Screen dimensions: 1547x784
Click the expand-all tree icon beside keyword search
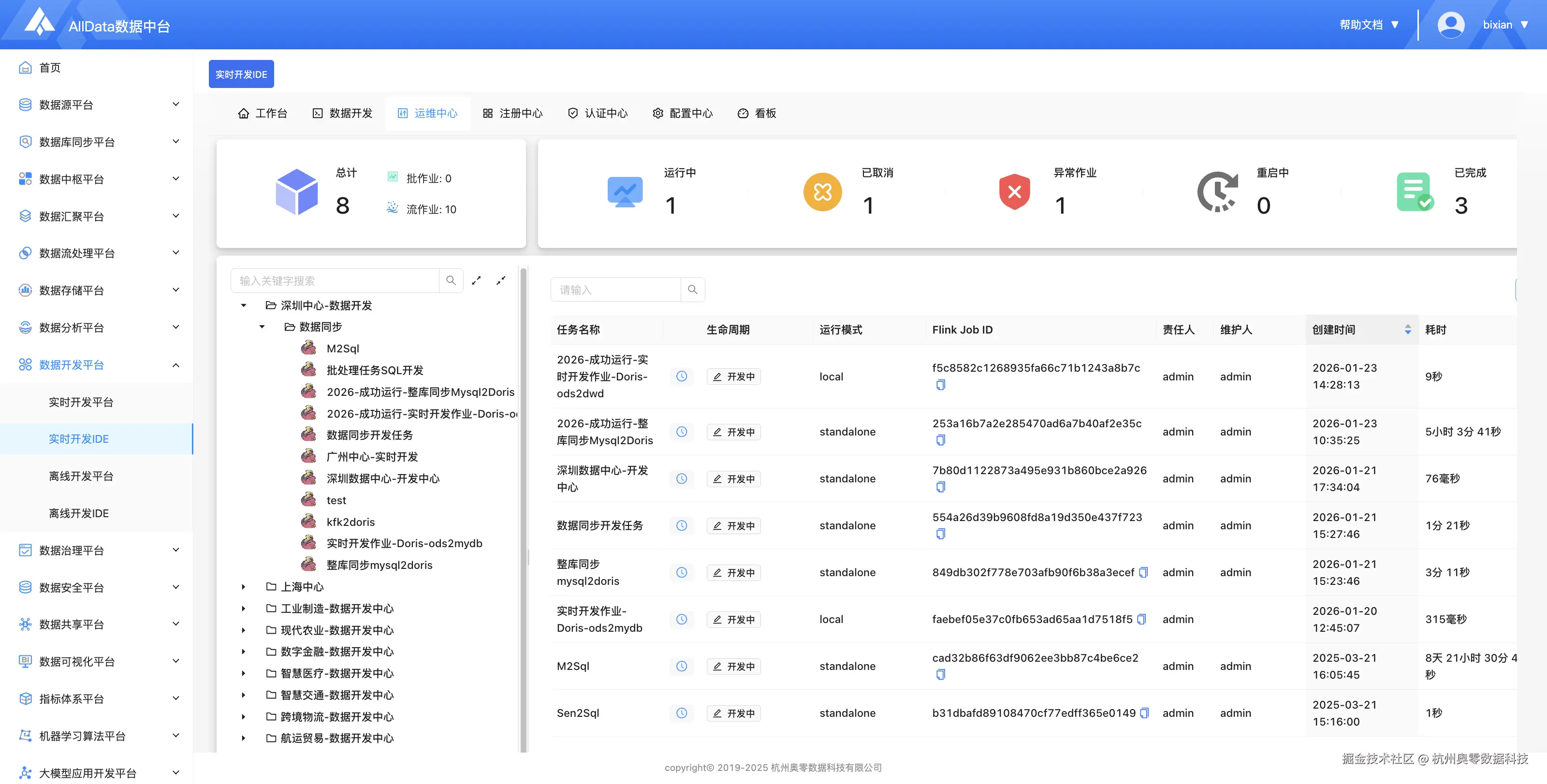pos(477,280)
